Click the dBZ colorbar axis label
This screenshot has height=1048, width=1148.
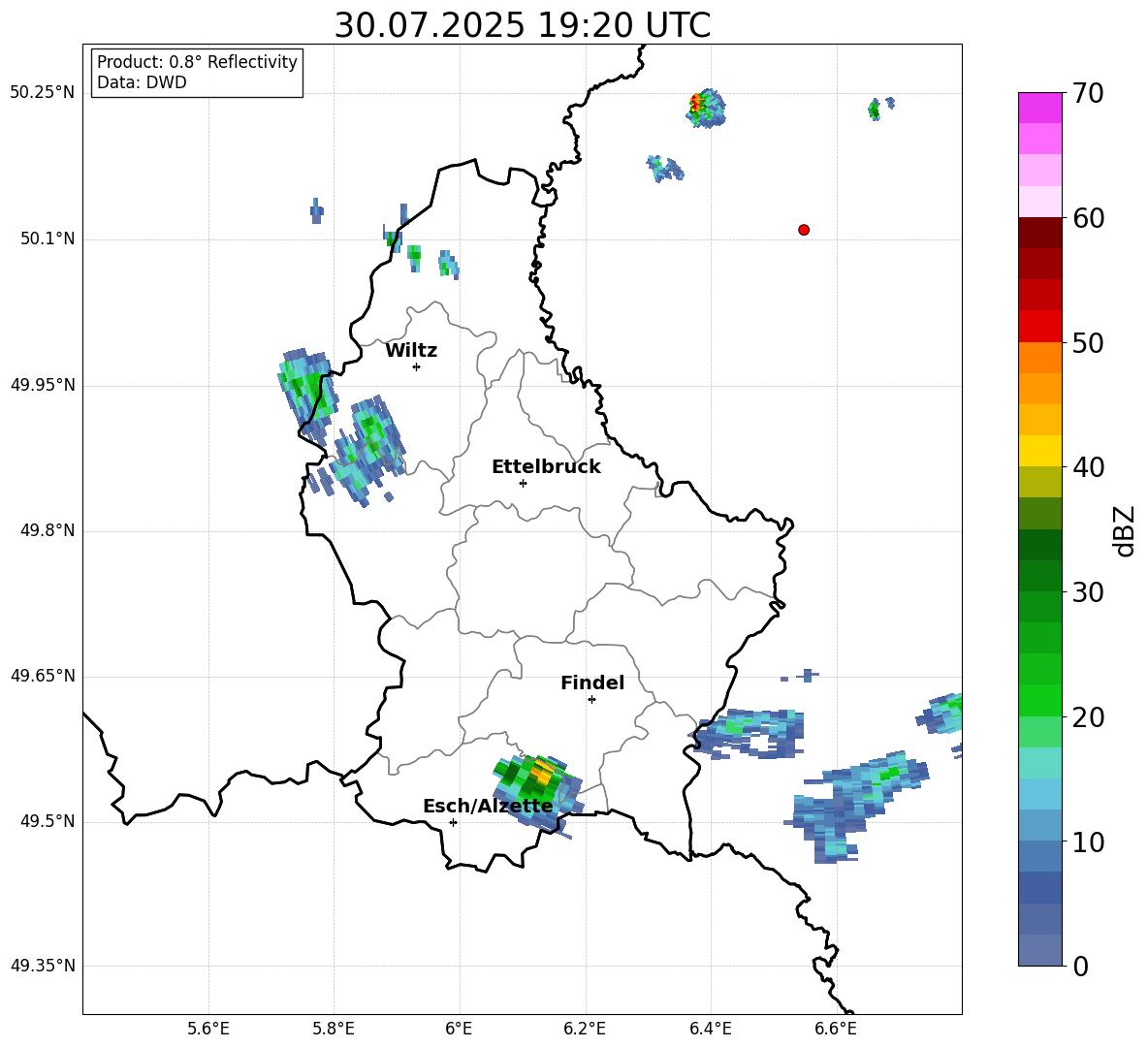pyautogui.click(x=1126, y=530)
